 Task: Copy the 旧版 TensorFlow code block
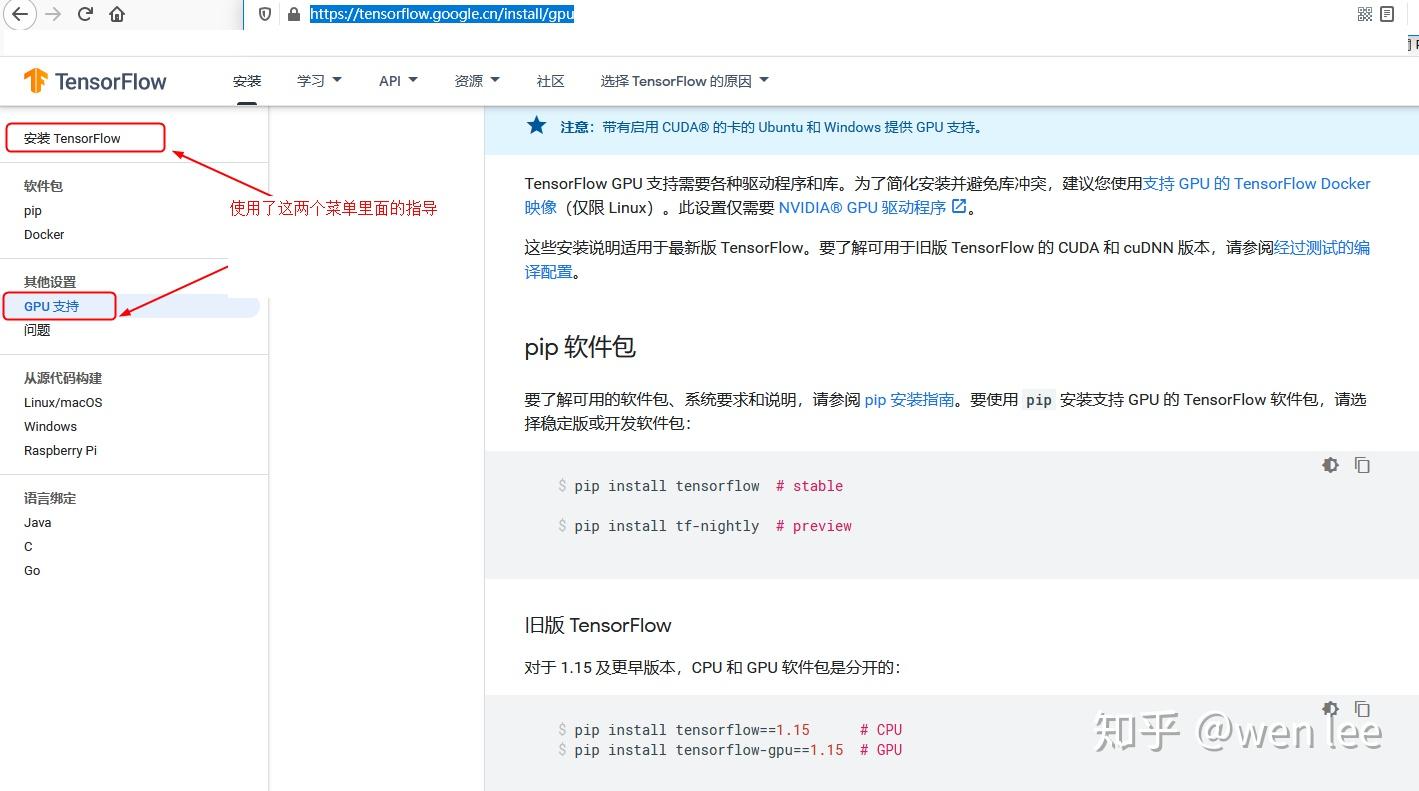(1362, 709)
